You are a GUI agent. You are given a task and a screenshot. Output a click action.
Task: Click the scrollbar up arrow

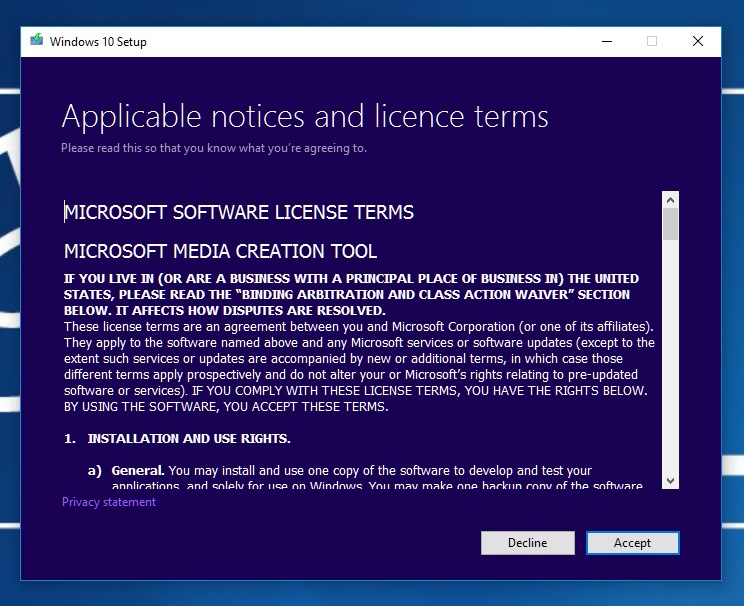[670, 200]
